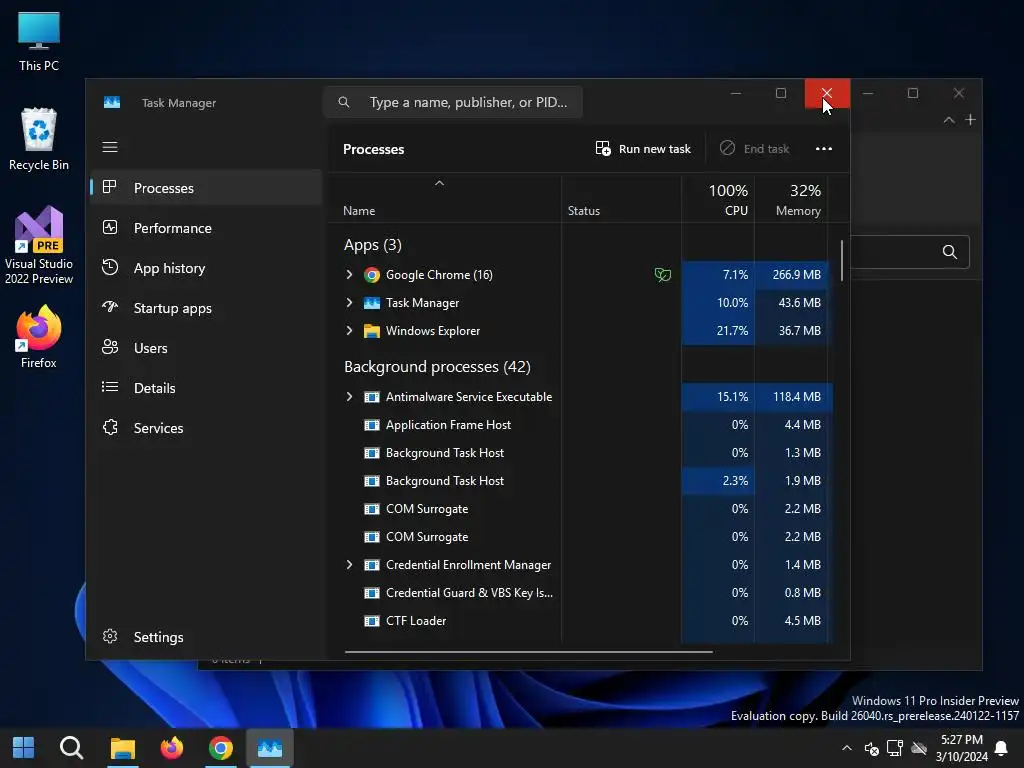Click Task Manager taskbar button

click(x=270, y=747)
